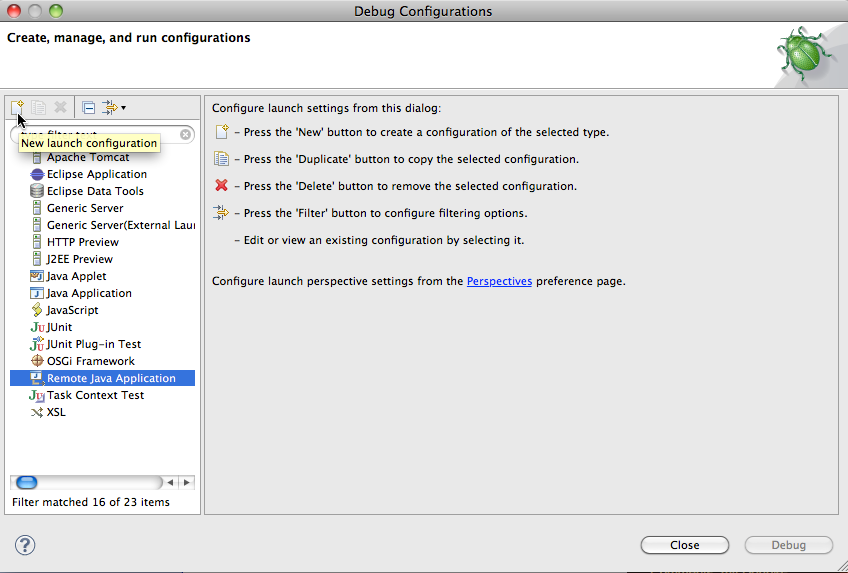
Task: Select Task Context Test entry
Action: coord(95,395)
